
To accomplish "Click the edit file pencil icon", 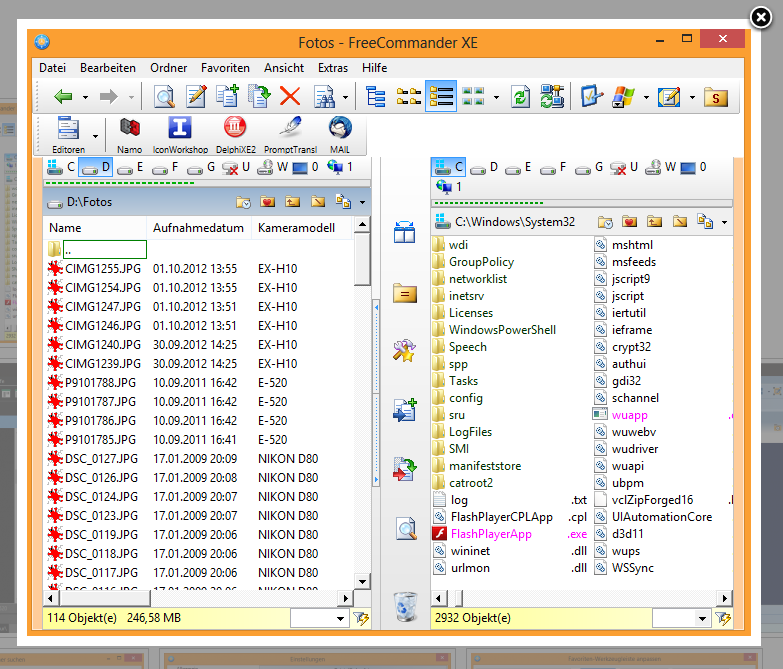I will pyautogui.click(x=196, y=96).
